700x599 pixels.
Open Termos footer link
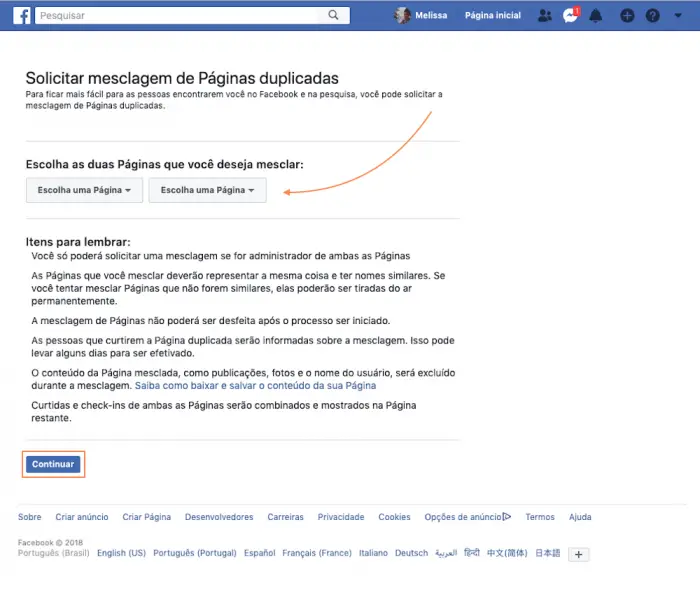coord(540,517)
